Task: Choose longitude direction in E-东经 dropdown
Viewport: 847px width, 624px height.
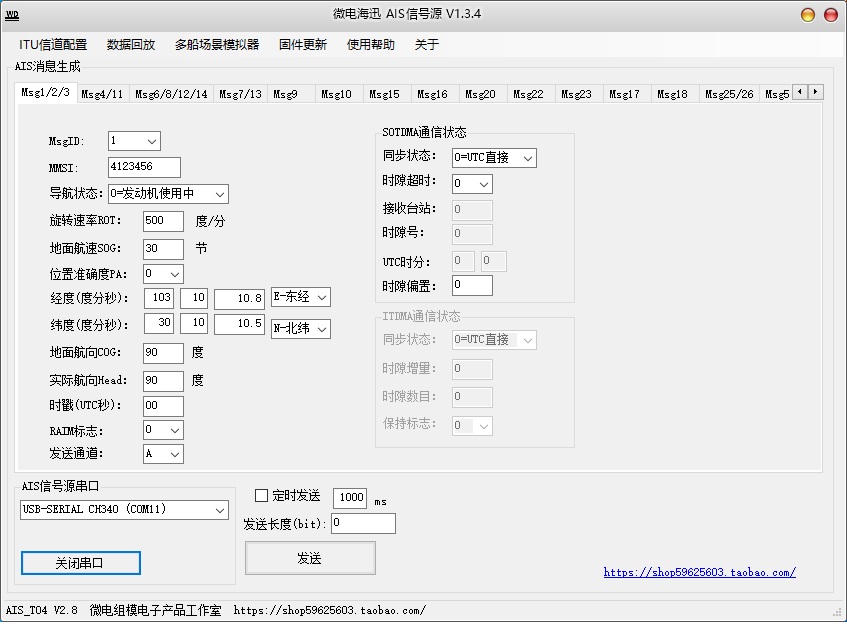Action: tap(300, 297)
